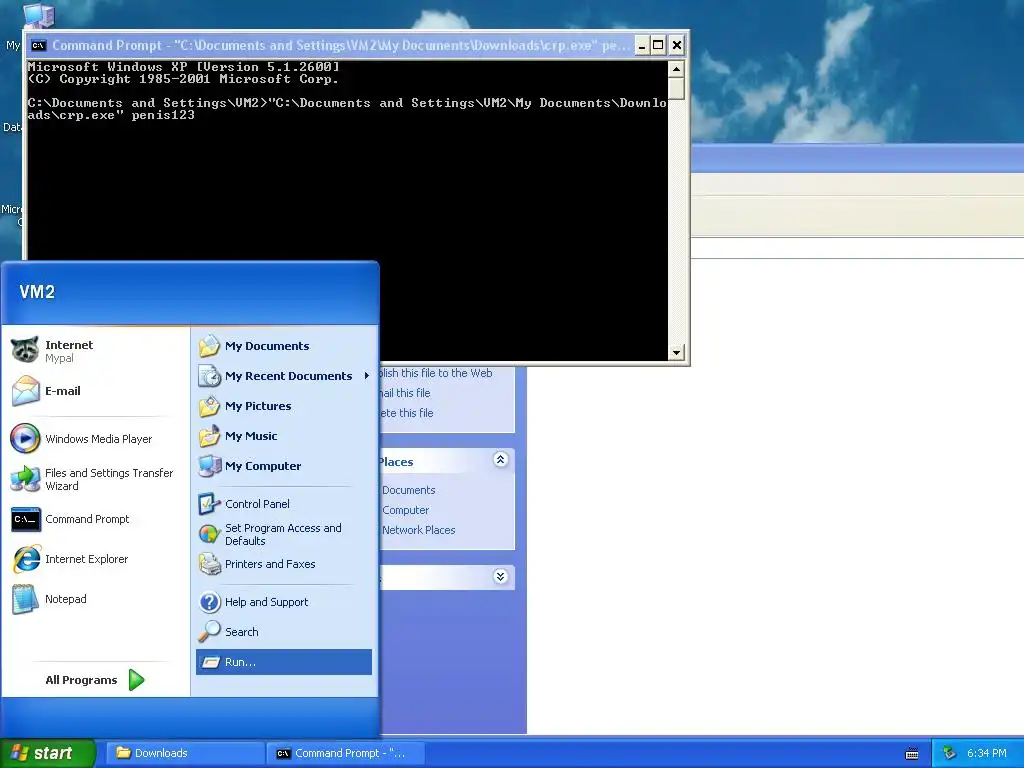Minimize the Command Prompt window
The image size is (1024, 768).
pos(642,46)
